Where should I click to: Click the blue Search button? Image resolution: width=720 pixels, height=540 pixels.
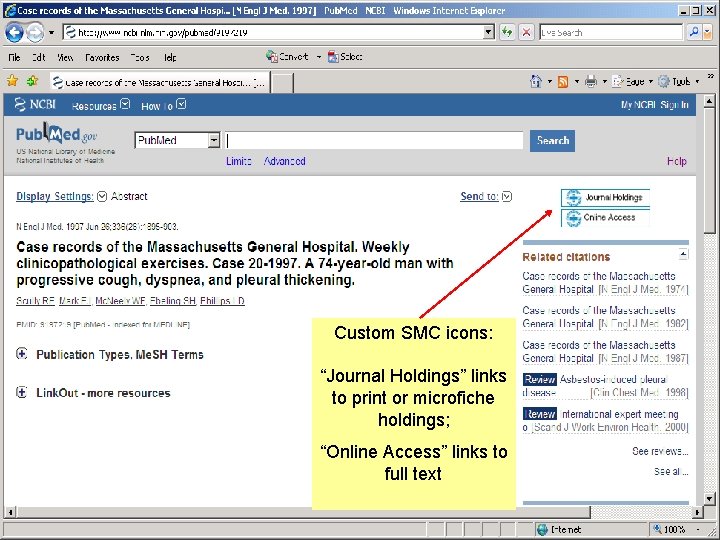pos(552,141)
